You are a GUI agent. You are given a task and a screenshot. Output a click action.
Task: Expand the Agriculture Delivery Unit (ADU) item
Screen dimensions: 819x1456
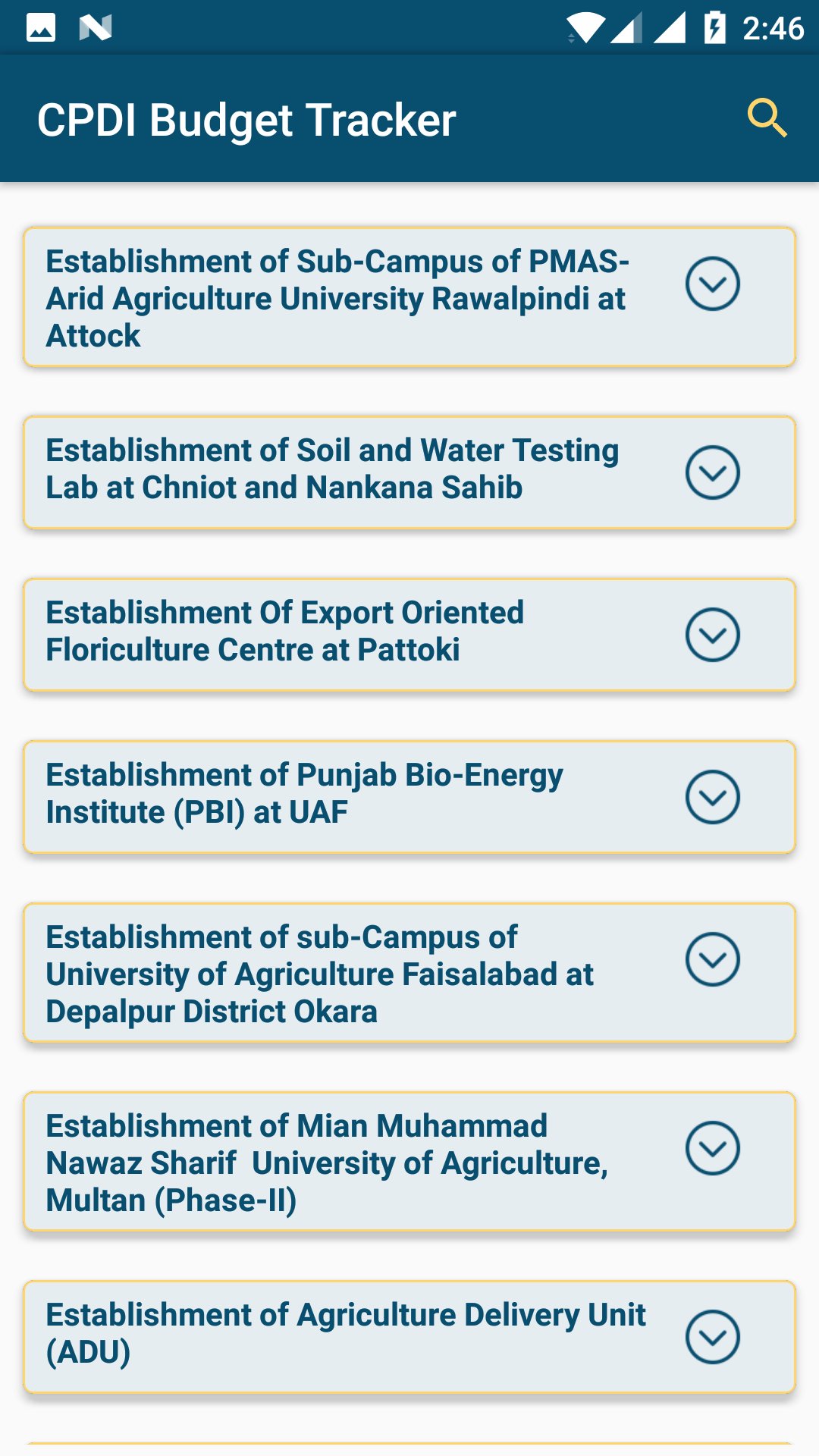pos(712,1337)
